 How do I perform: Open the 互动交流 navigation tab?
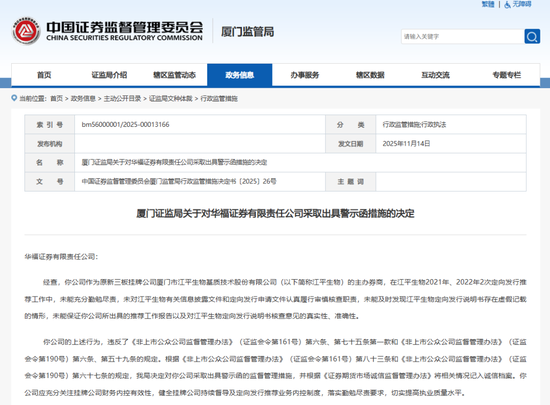[435, 75]
